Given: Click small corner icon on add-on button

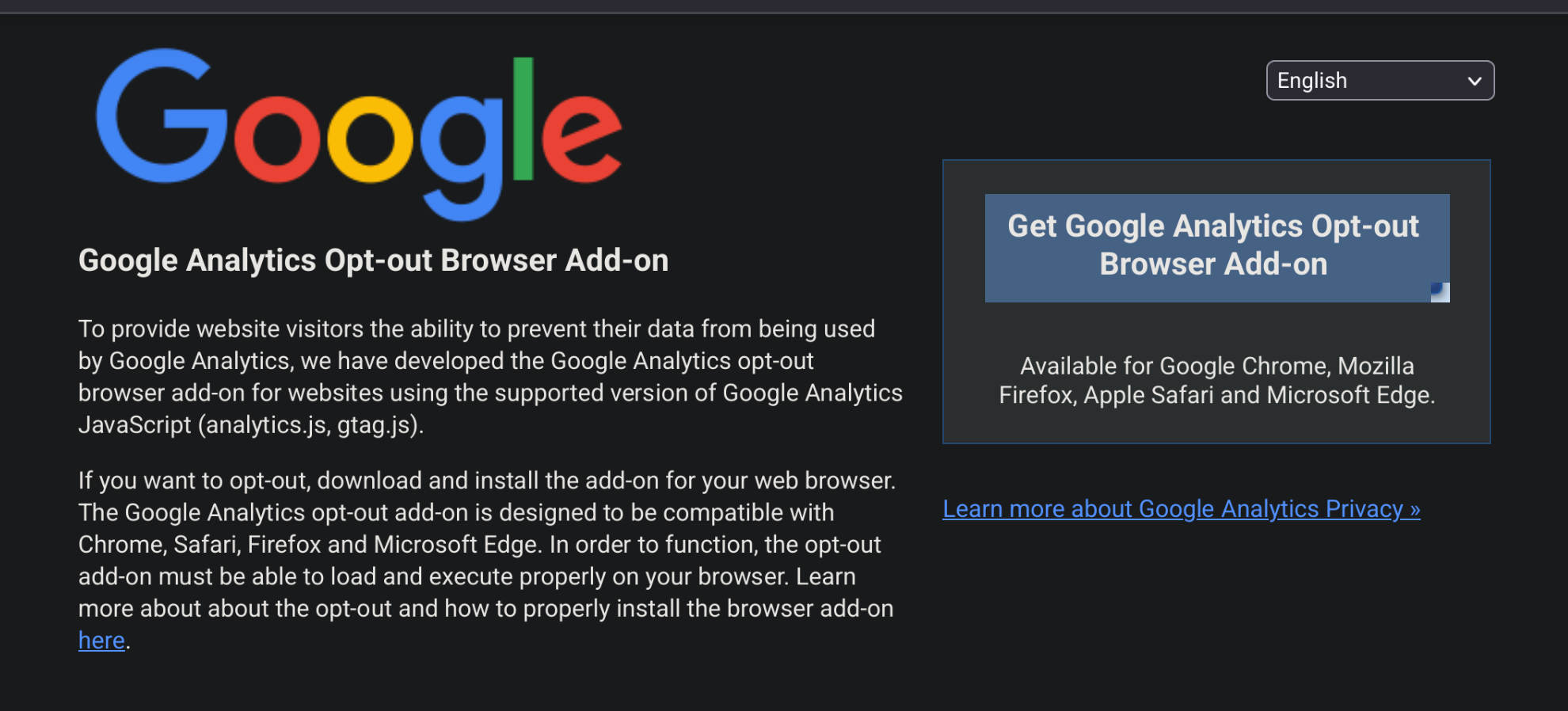Looking at the screenshot, I should tap(1440, 292).
